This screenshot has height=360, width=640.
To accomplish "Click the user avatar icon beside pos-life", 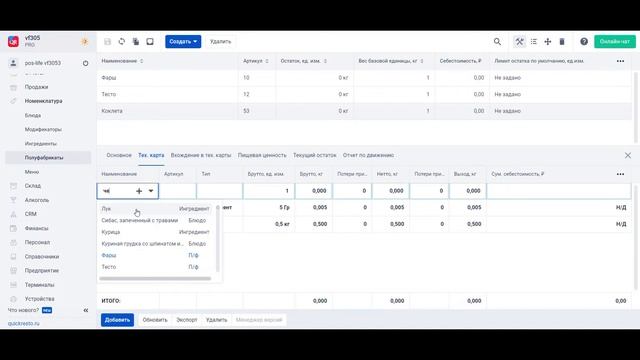I will tap(13, 63).
